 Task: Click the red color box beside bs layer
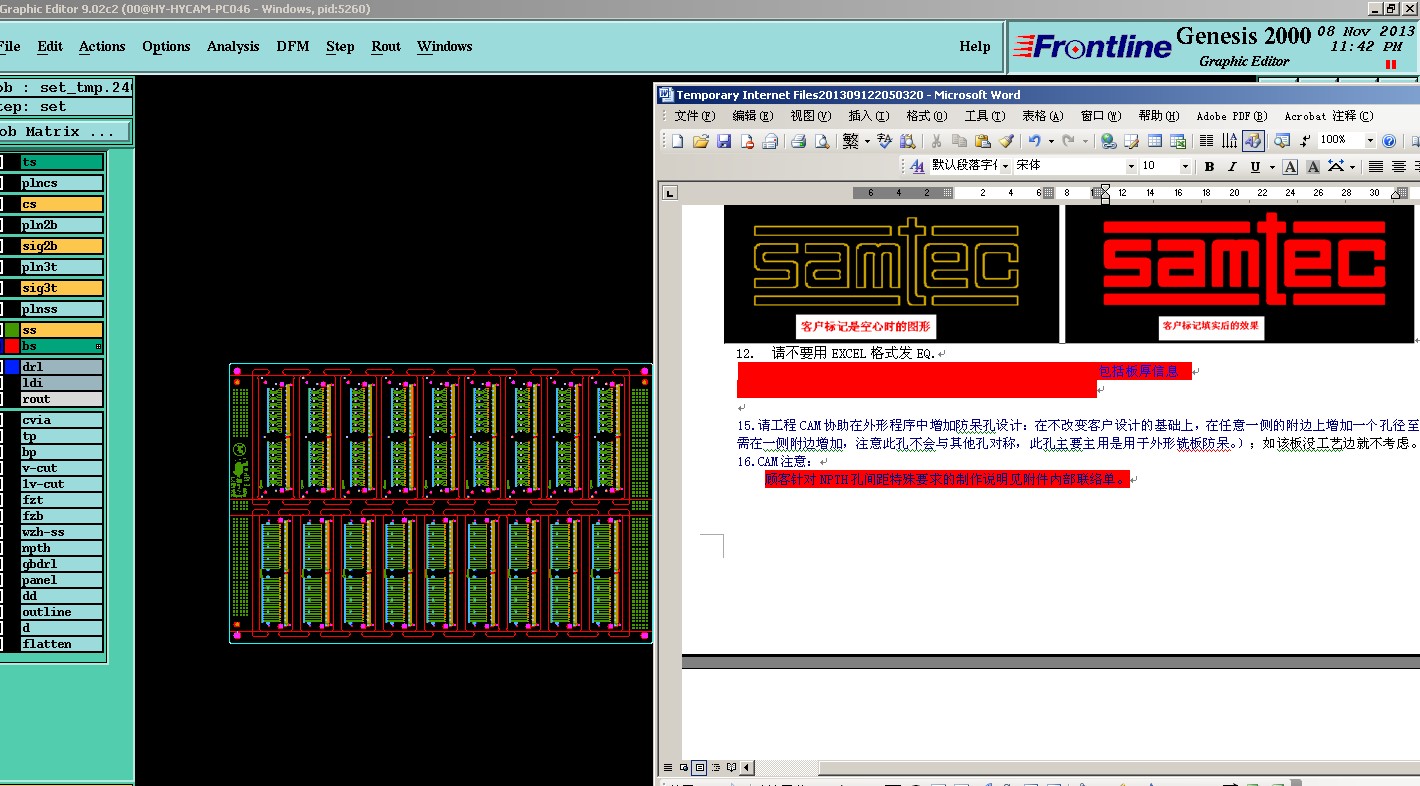tap(12, 346)
